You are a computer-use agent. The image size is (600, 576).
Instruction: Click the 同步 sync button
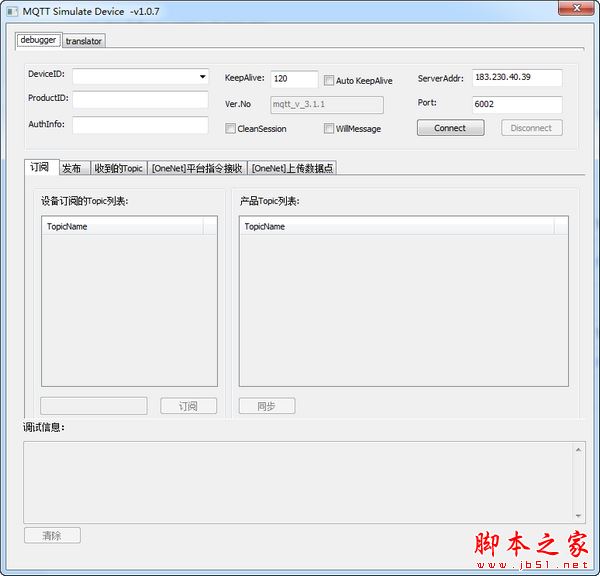coord(267,406)
